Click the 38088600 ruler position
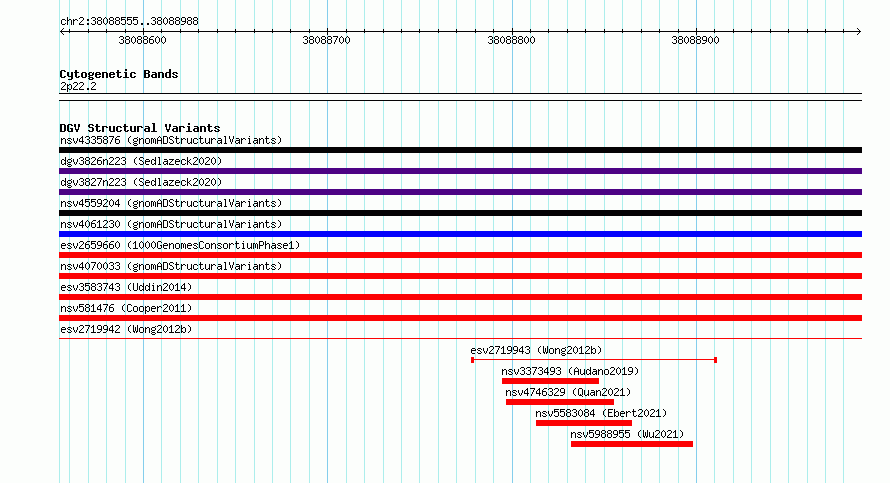 142,40
